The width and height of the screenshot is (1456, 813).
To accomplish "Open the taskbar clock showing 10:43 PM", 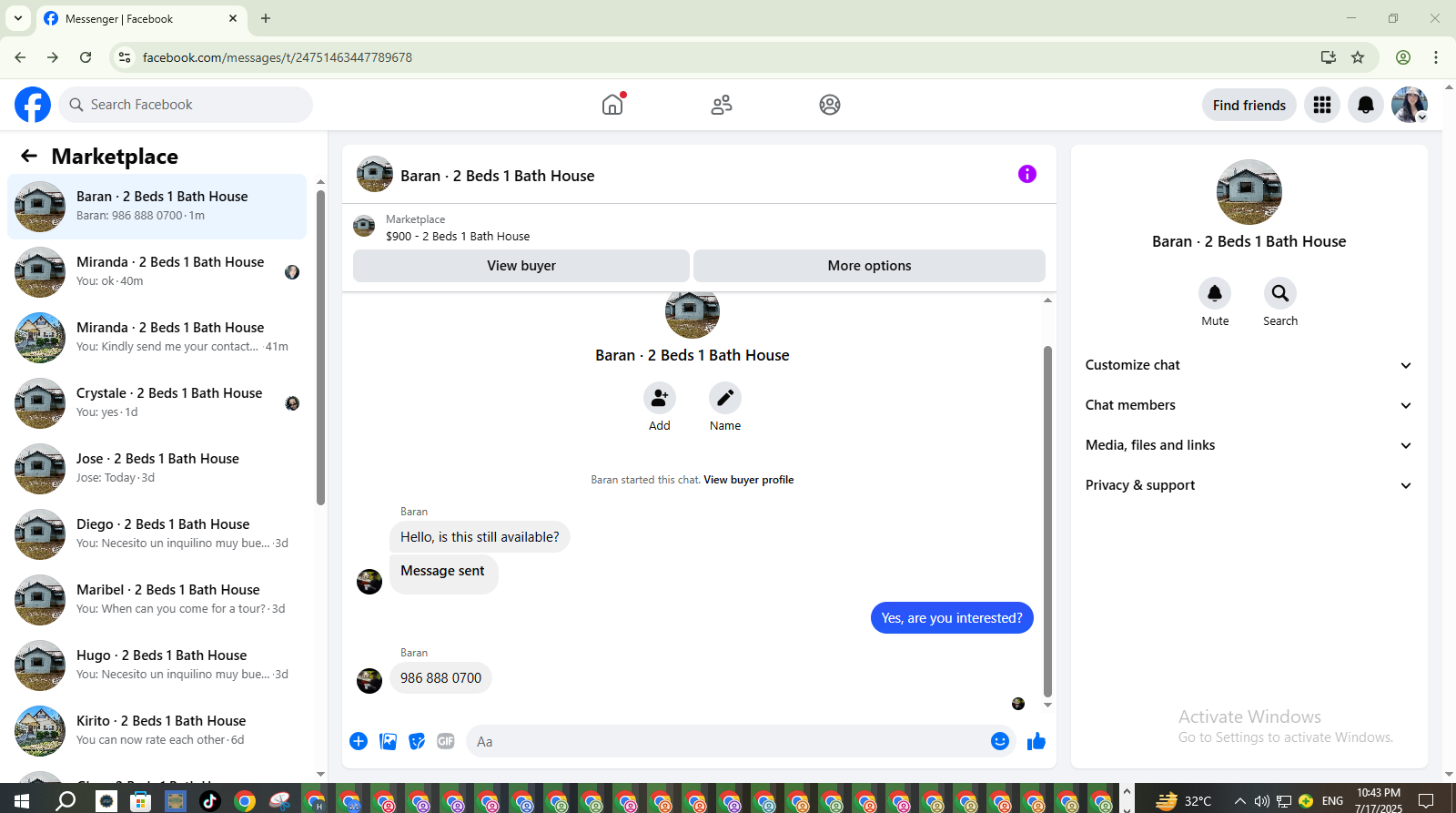I will tap(1379, 800).
